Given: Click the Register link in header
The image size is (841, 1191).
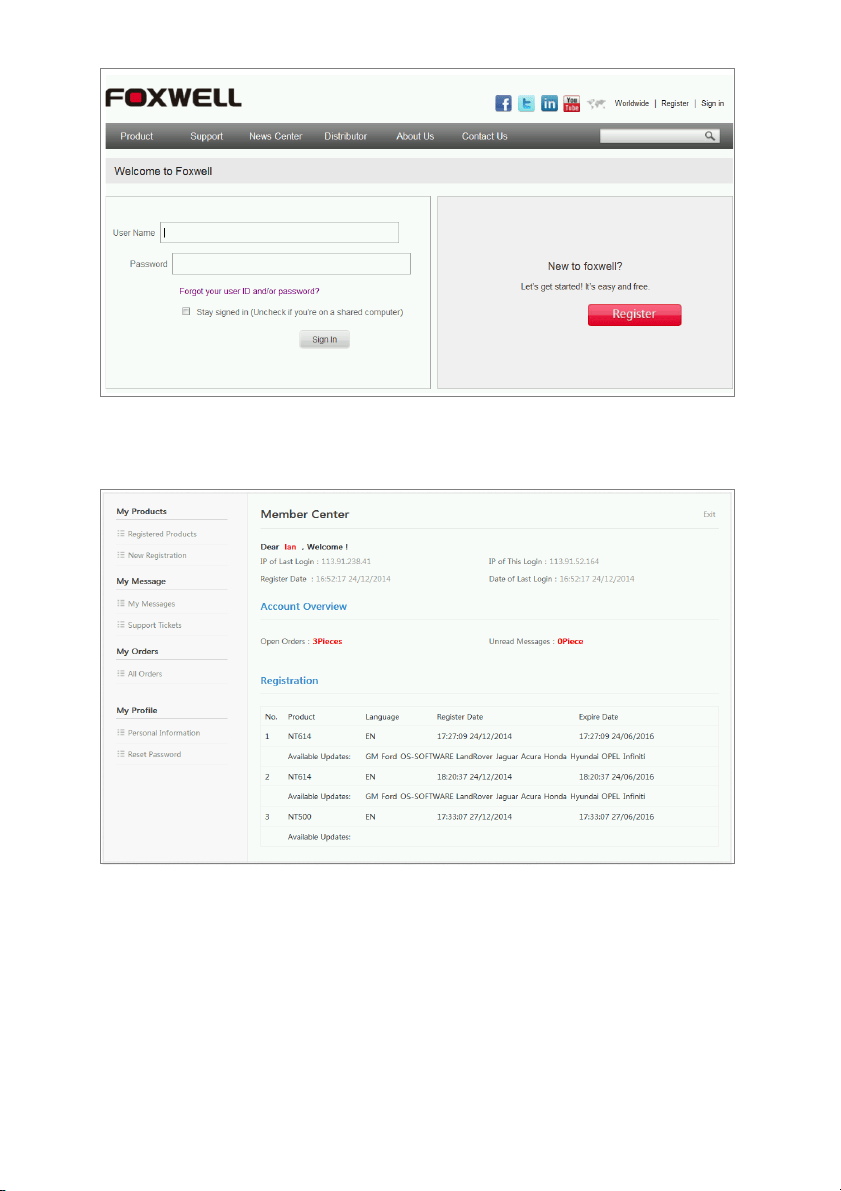Looking at the screenshot, I should point(675,103).
